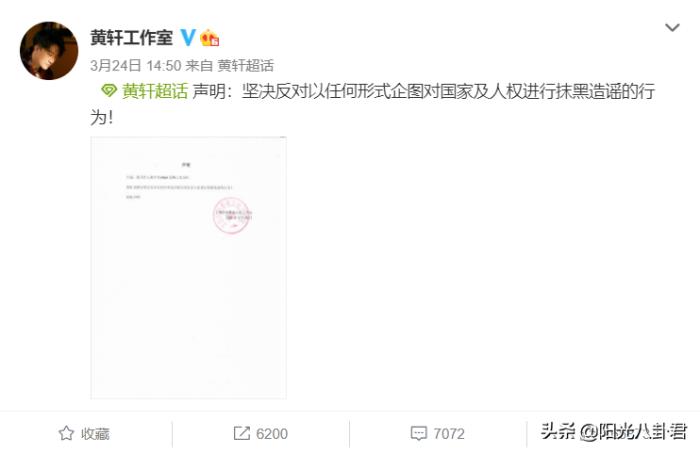Click the star favorite icon
This screenshot has width=700, height=453.
(x=66, y=433)
